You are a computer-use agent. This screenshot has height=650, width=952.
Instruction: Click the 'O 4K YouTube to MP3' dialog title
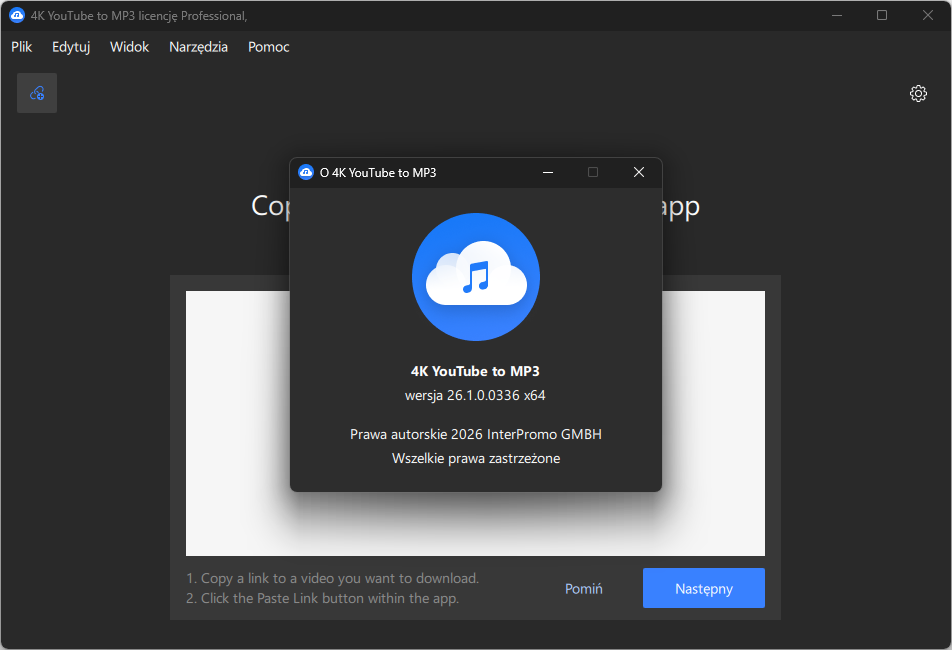378,173
